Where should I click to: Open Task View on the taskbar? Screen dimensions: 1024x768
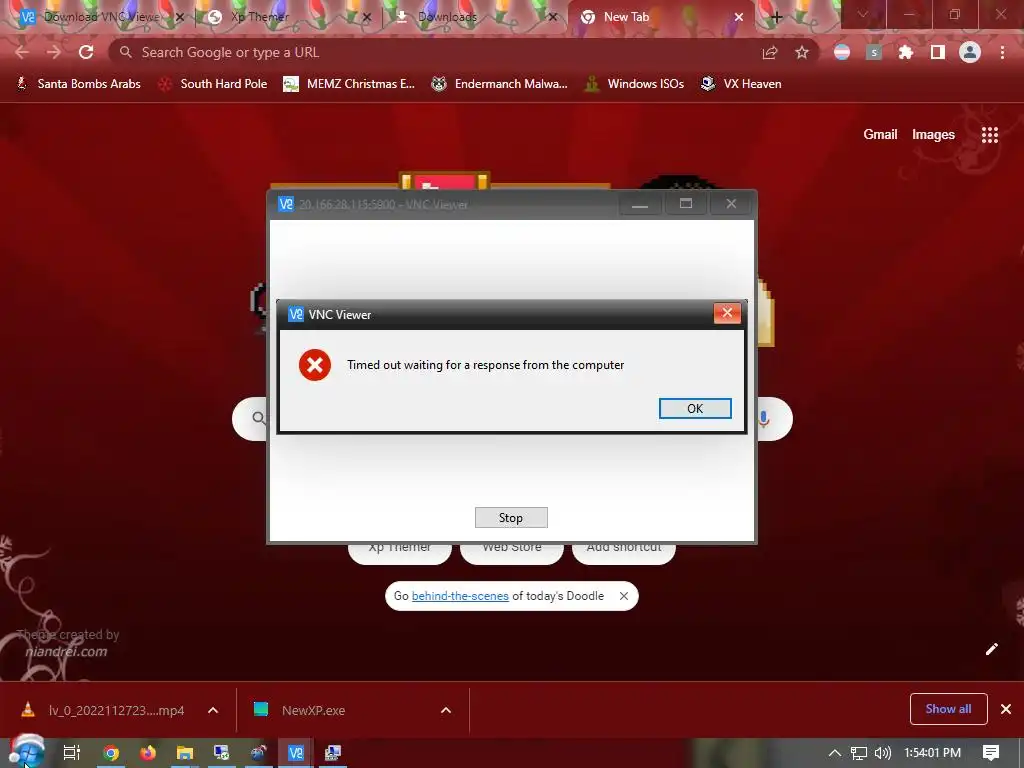tap(72, 752)
